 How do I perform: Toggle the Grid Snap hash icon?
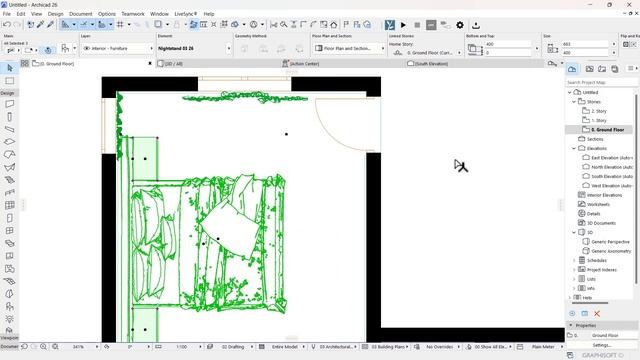point(120,25)
